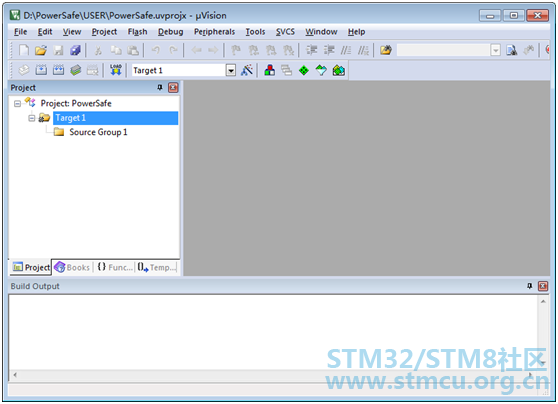Click the Indent selection icon
The height and width of the screenshot is (404, 558).
point(312,50)
